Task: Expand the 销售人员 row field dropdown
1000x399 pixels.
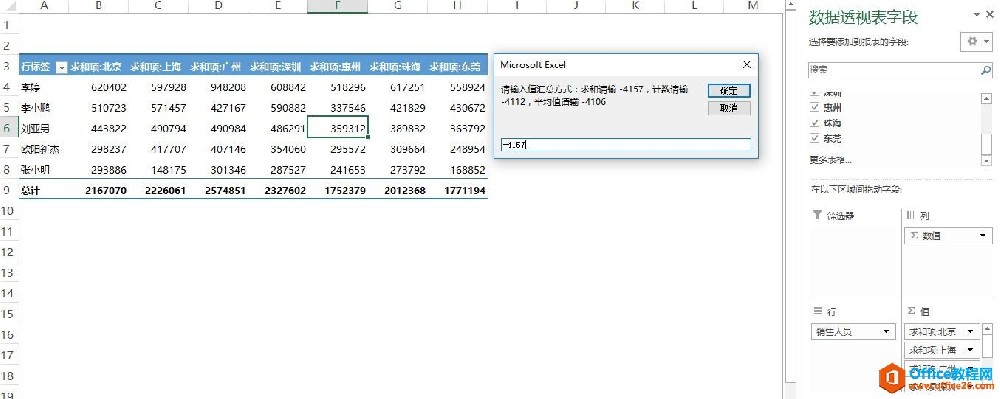Action: pyautogui.click(x=886, y=332)
